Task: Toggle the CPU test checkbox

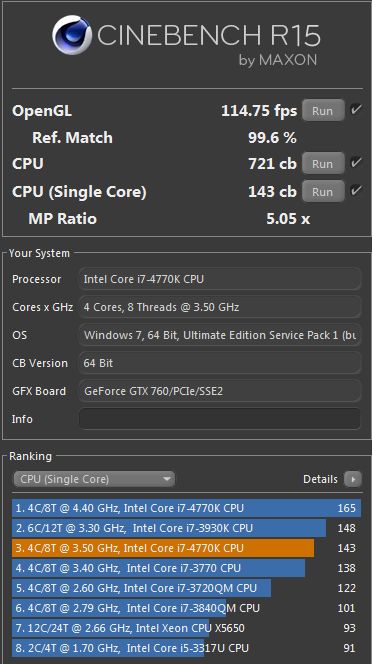Action: coord(356,163)
